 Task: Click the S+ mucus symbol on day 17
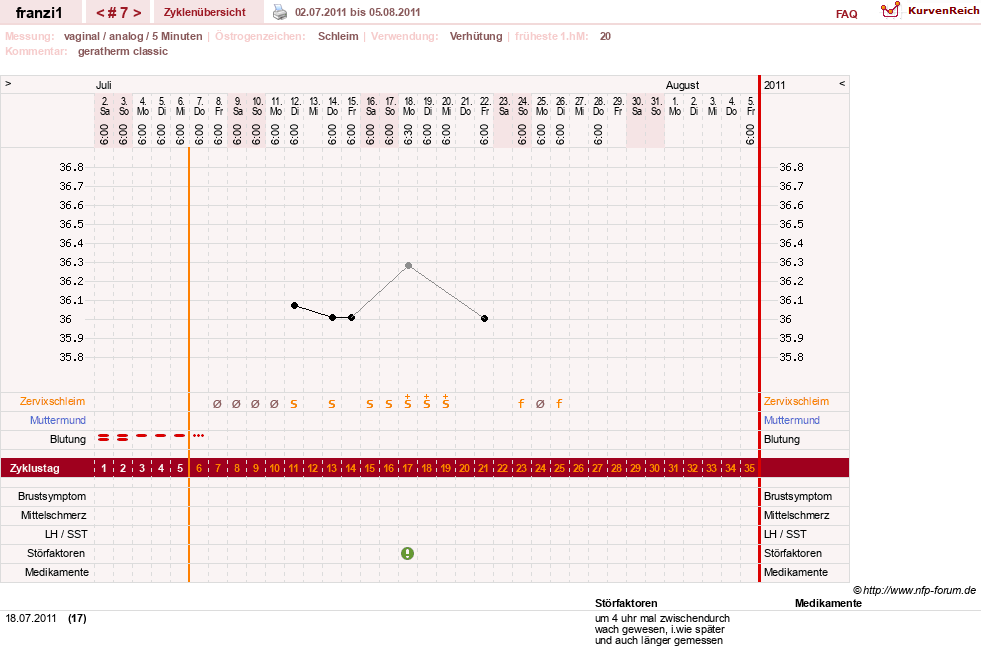pyautogui.click(x=407, y=402)
